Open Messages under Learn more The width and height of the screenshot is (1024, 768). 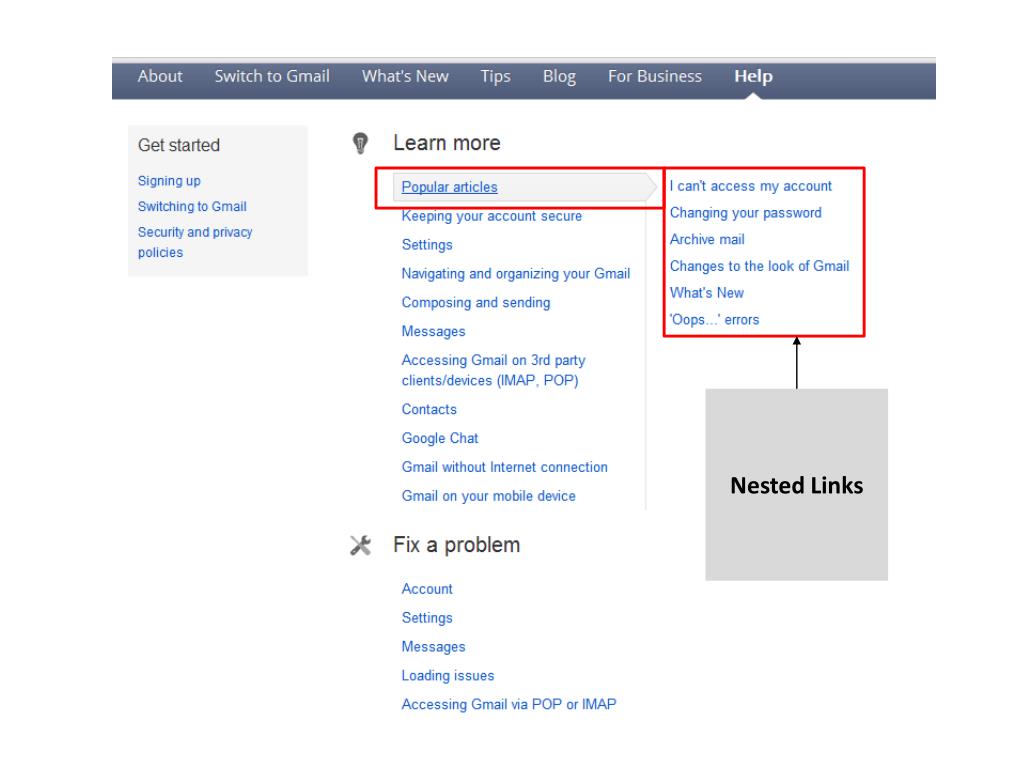pos(433,331)
